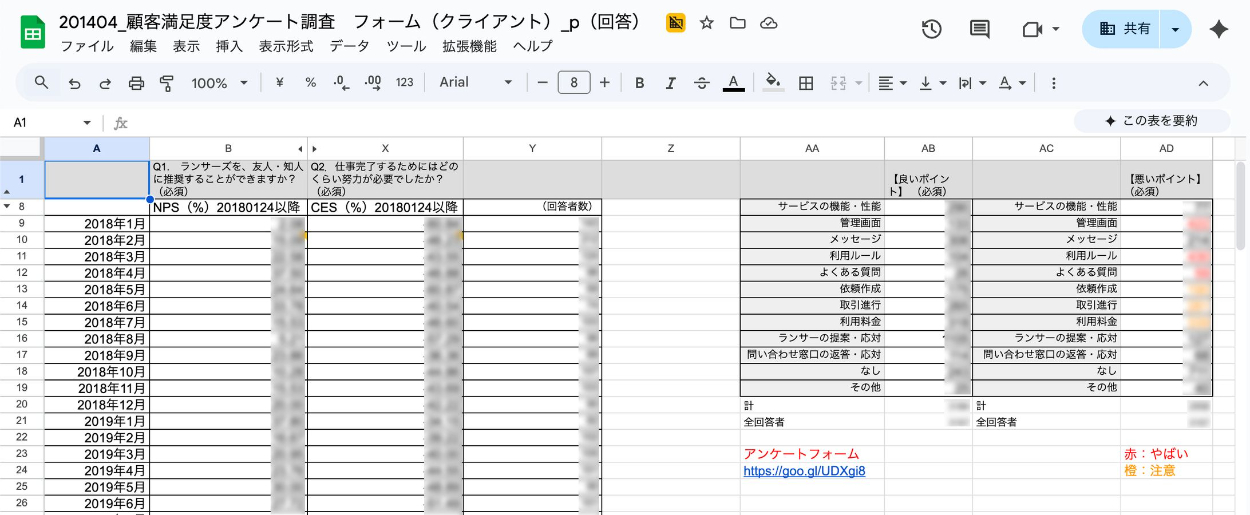Open the データ menu
Image resolution: width=1250 pixels, height=515 pixels.
[349, 46]
